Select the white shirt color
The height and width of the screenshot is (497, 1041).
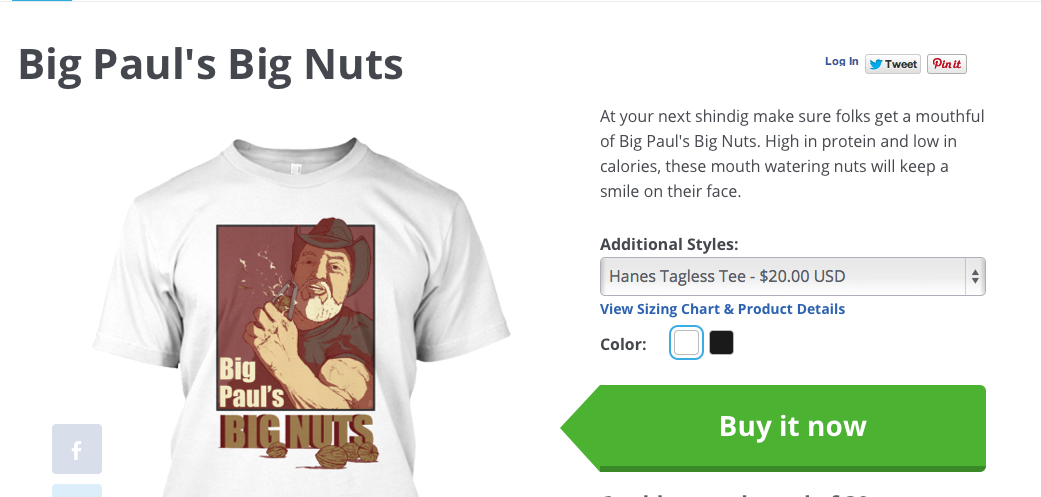point(687,343)
